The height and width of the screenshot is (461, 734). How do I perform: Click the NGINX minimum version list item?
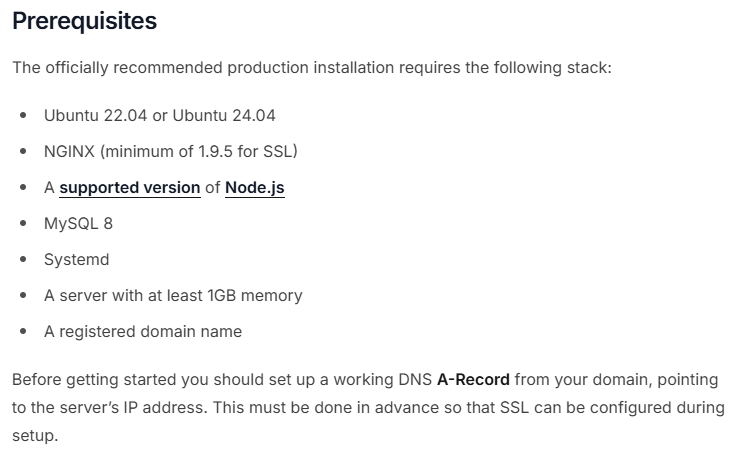pos(170,151)
